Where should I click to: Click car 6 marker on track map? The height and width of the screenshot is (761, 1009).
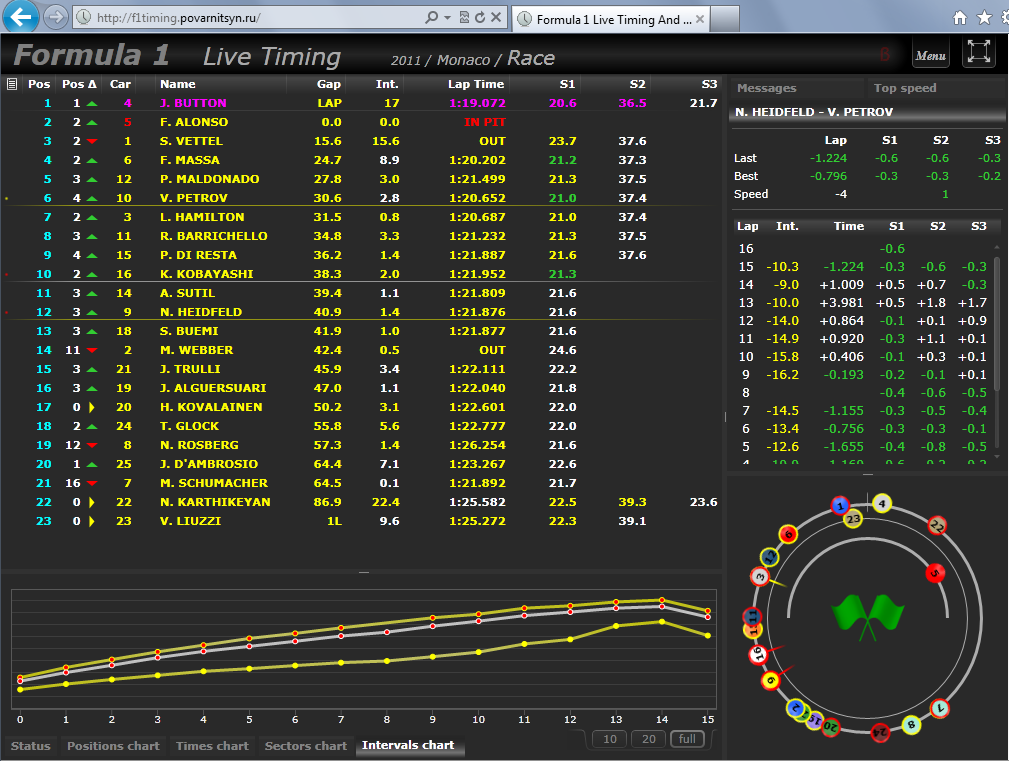click(x=788, y=534)
